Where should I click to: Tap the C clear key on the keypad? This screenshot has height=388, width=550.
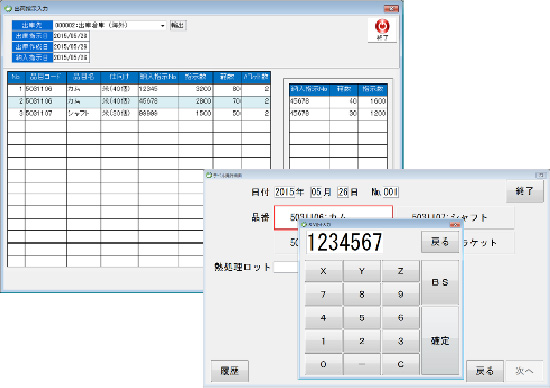(400, 364)
